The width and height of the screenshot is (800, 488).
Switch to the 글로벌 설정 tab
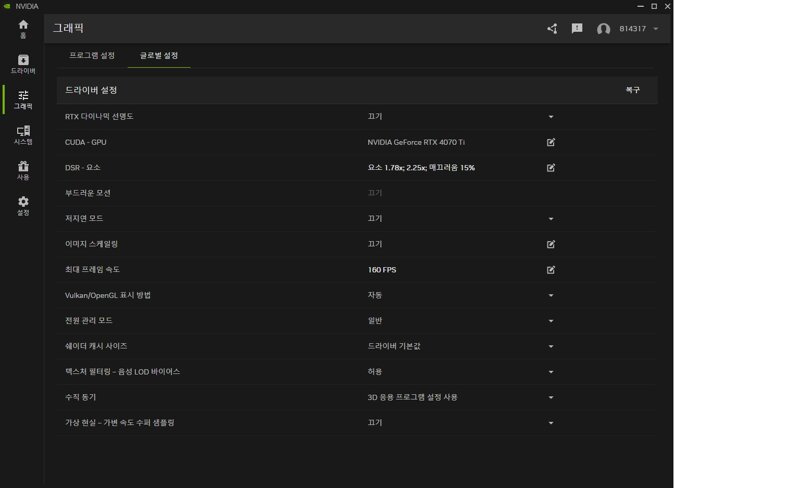[x=159, y=55]
